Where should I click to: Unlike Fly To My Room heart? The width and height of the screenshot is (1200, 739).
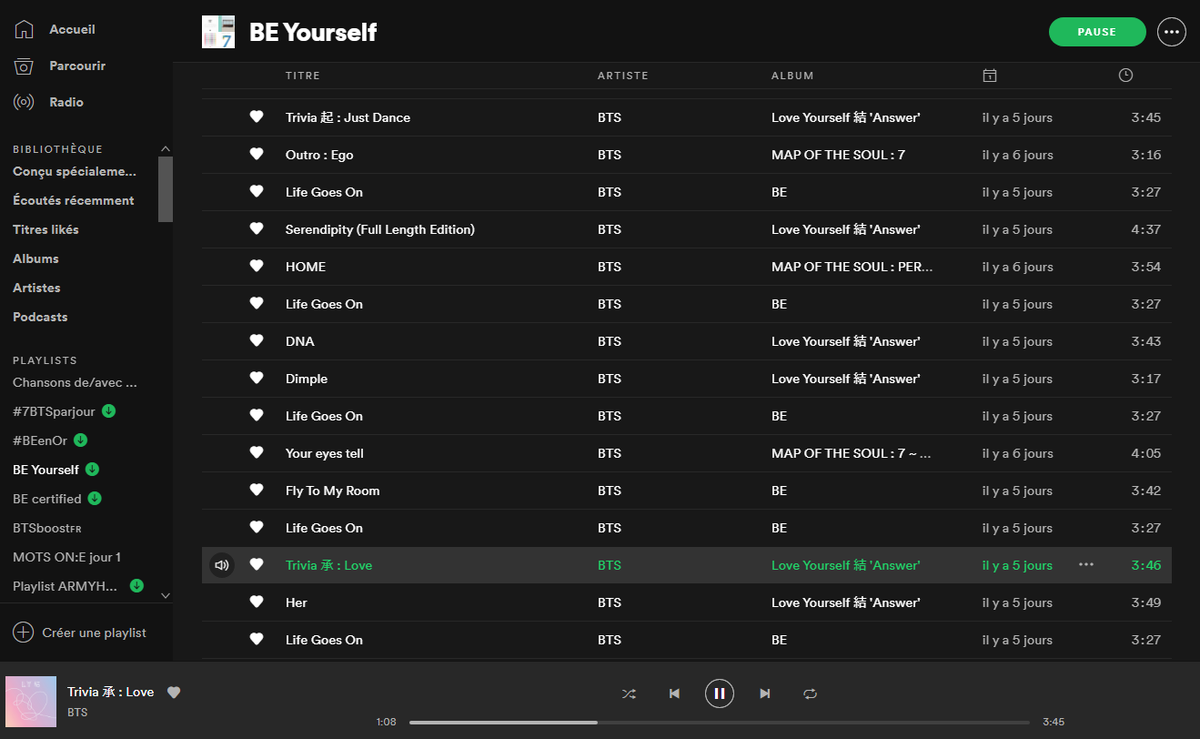(256, 490)
